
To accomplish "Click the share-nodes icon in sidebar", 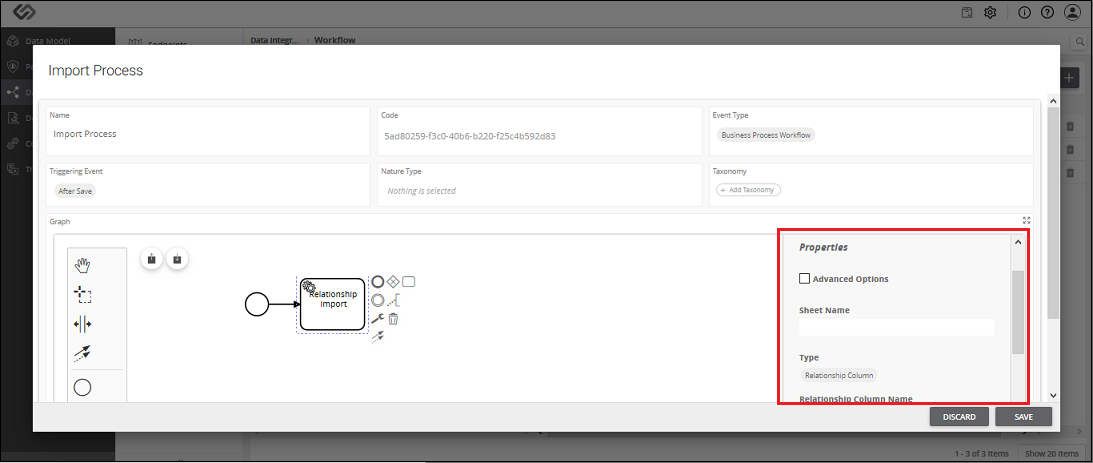I will point(12,92).
